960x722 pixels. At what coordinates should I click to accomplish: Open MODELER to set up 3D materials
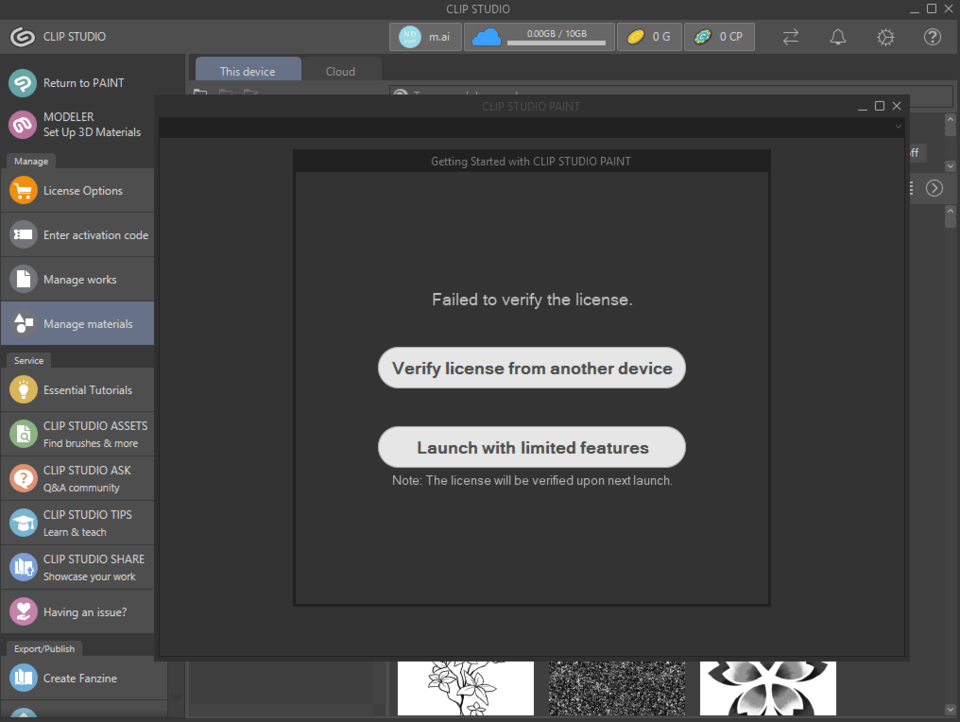point(78,123)
